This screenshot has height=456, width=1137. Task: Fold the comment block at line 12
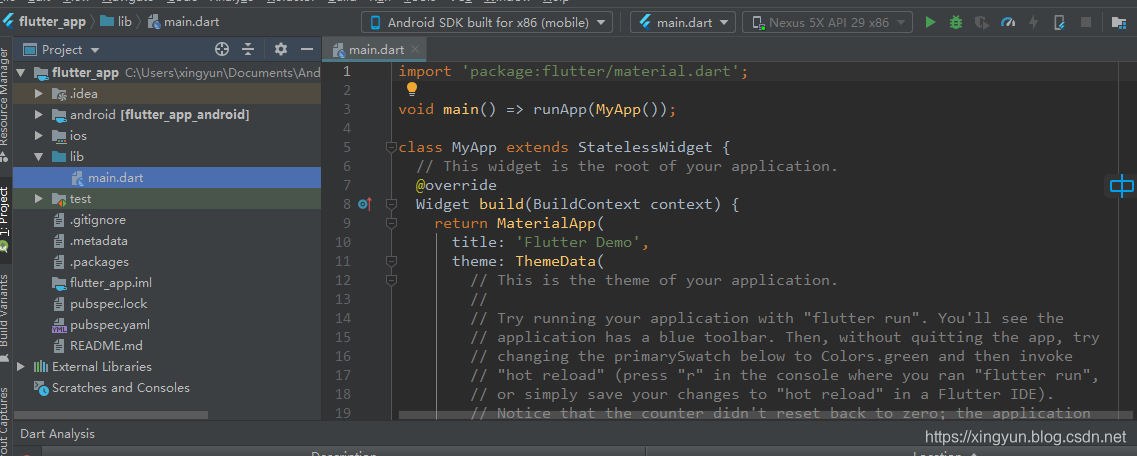click(392, 280)
